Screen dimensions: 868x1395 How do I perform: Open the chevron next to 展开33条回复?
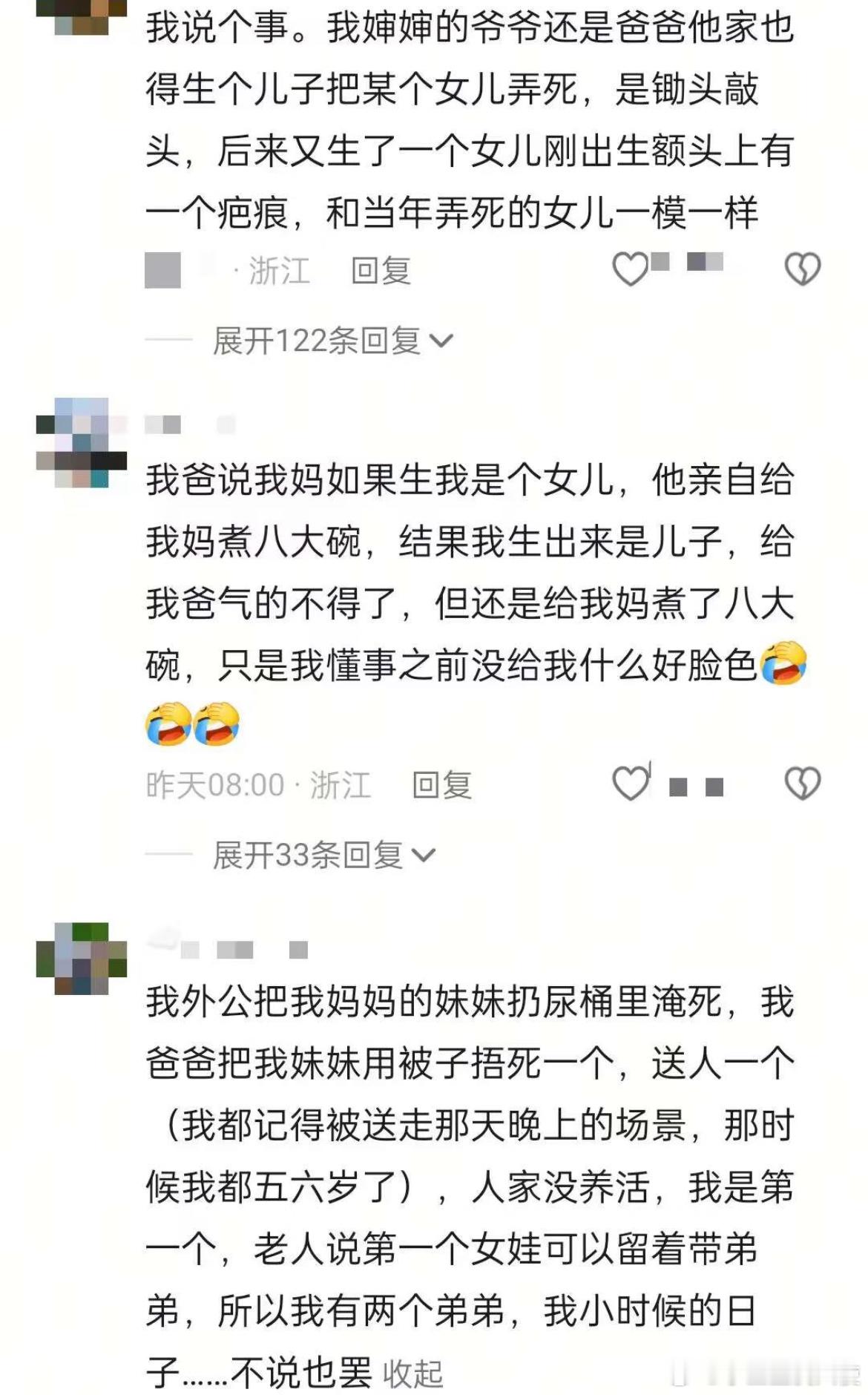[x=424, y=856]
